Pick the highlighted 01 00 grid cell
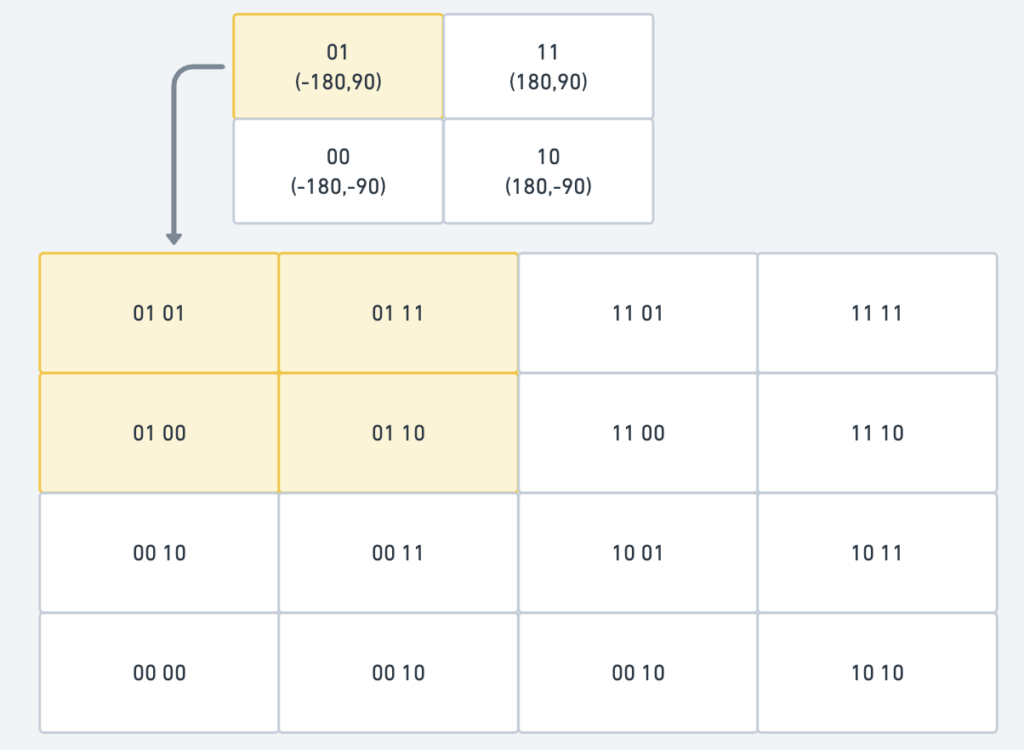The height and width of the screenshot is (750, 1024). (159, 432)
